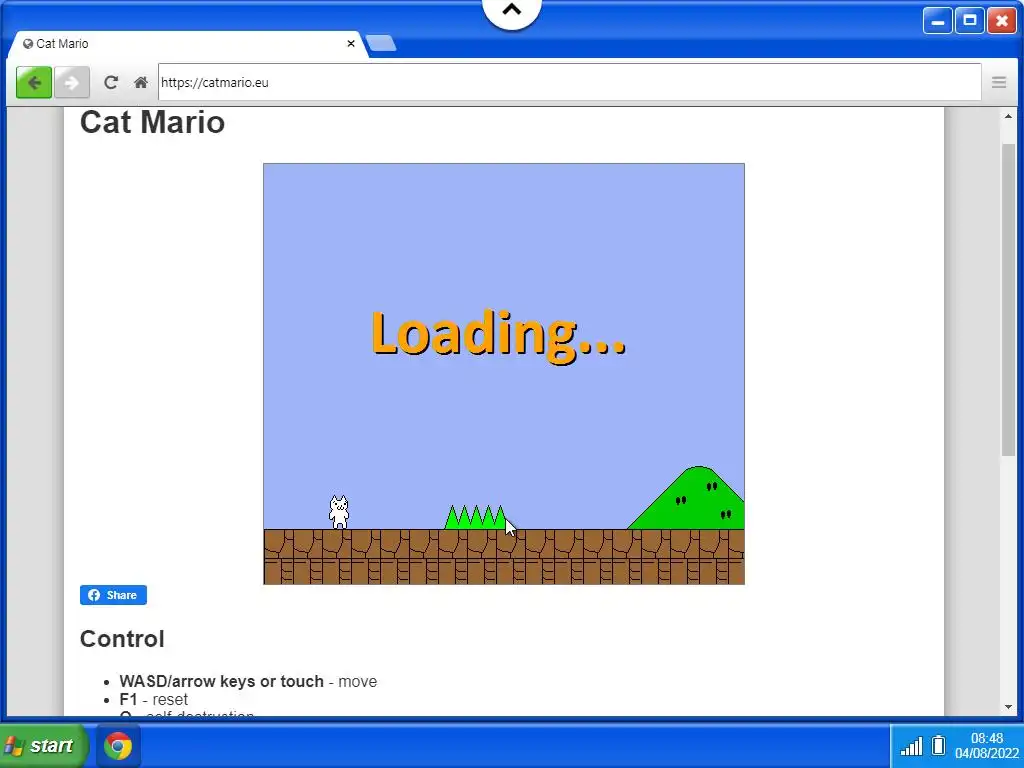
Task: Click the F1 - reset line
Action: tap(153, 699)
